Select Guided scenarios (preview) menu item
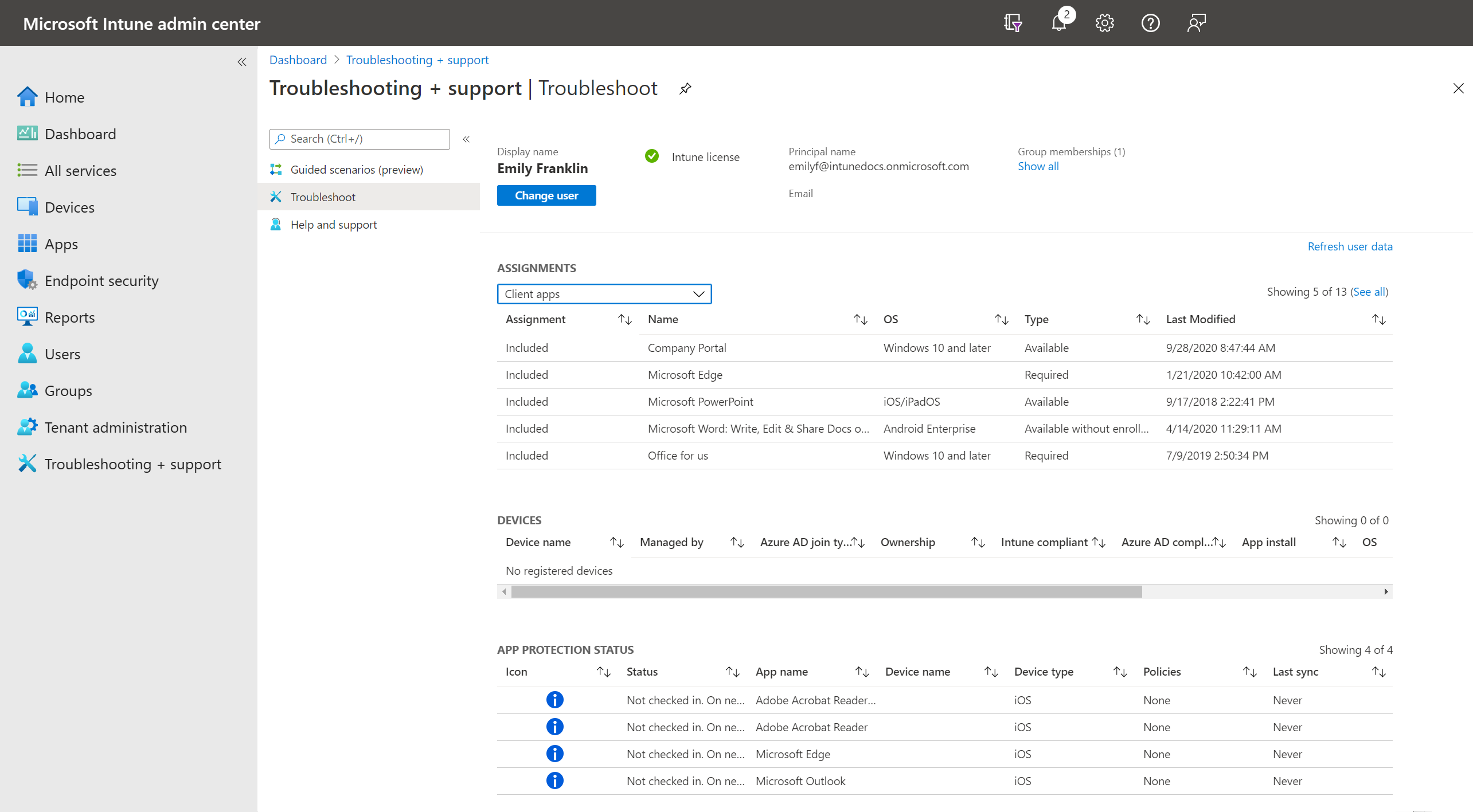 click(357, 170)
